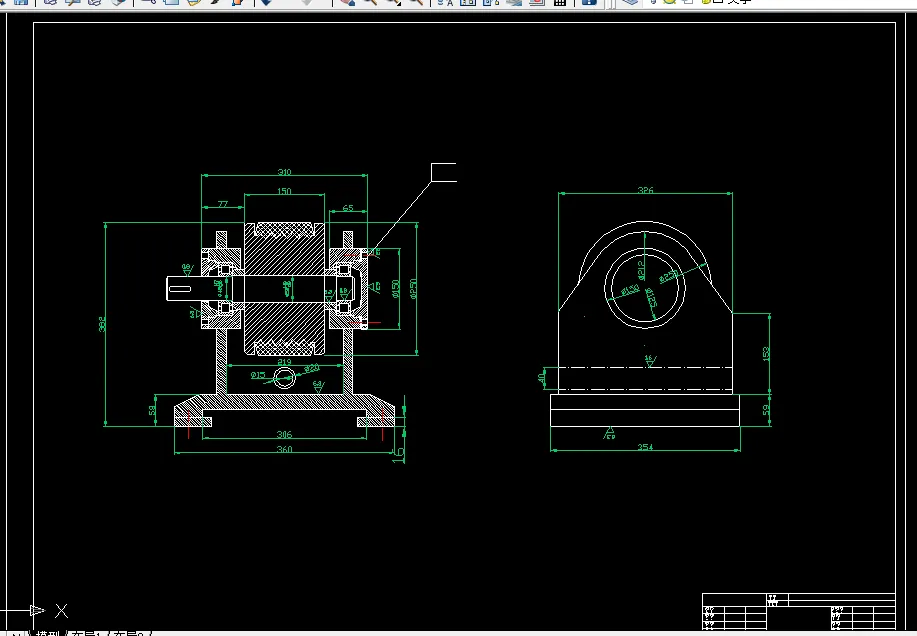Select the 150 roller width dimension above the section
917x636 pixels.
[284, 191]
